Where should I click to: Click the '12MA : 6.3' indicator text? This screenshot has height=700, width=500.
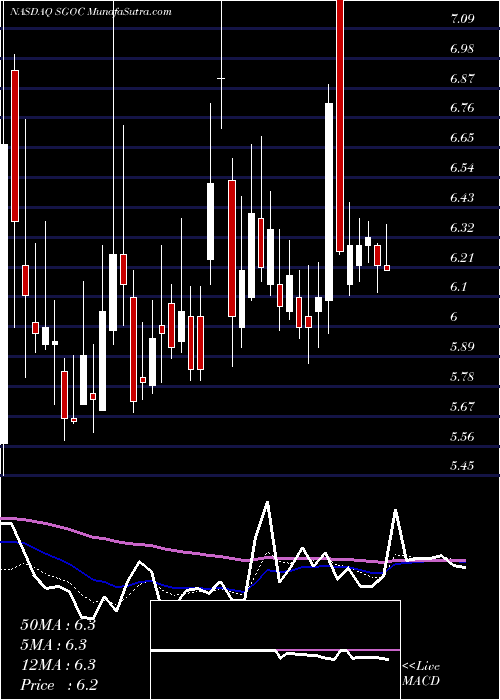coord(58,665)
